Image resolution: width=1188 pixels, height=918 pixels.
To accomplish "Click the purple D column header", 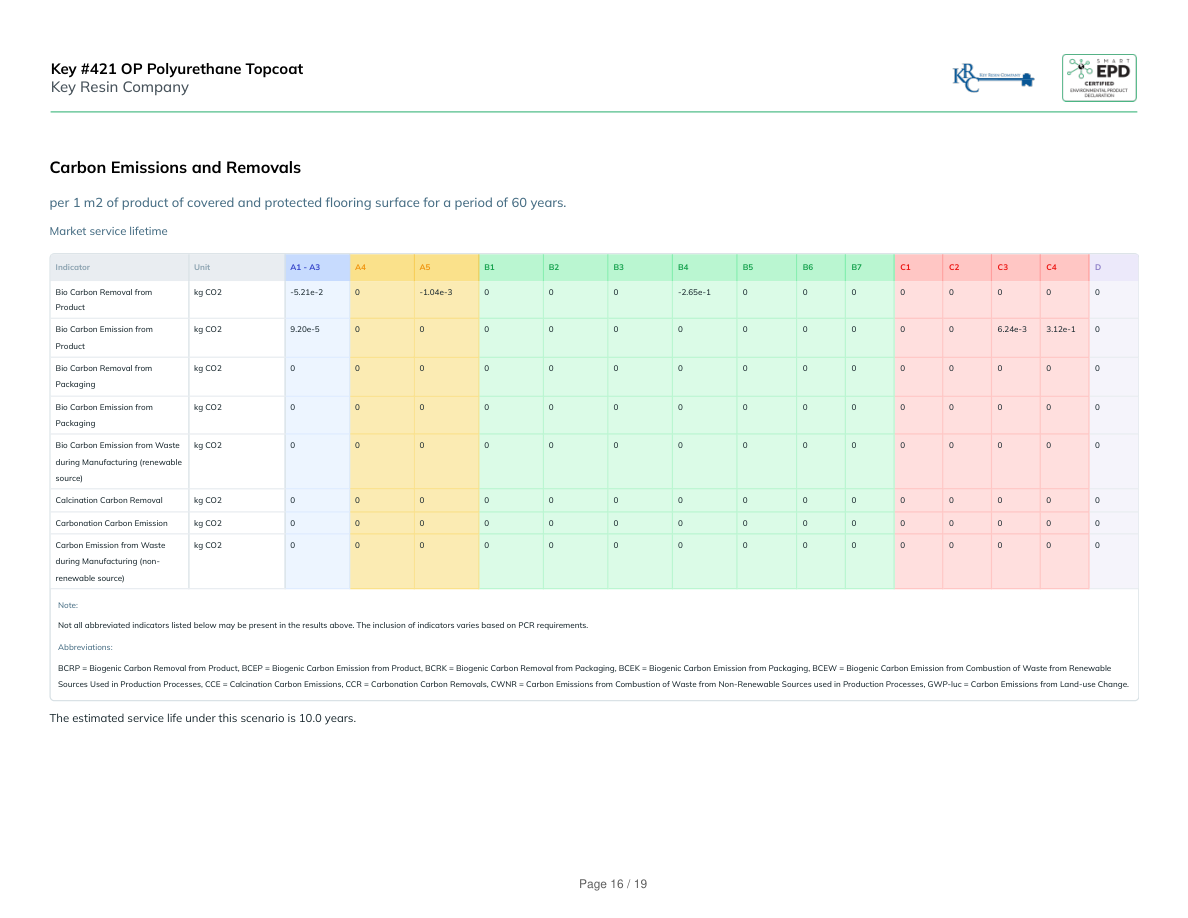I will [x=1098, y=267].
